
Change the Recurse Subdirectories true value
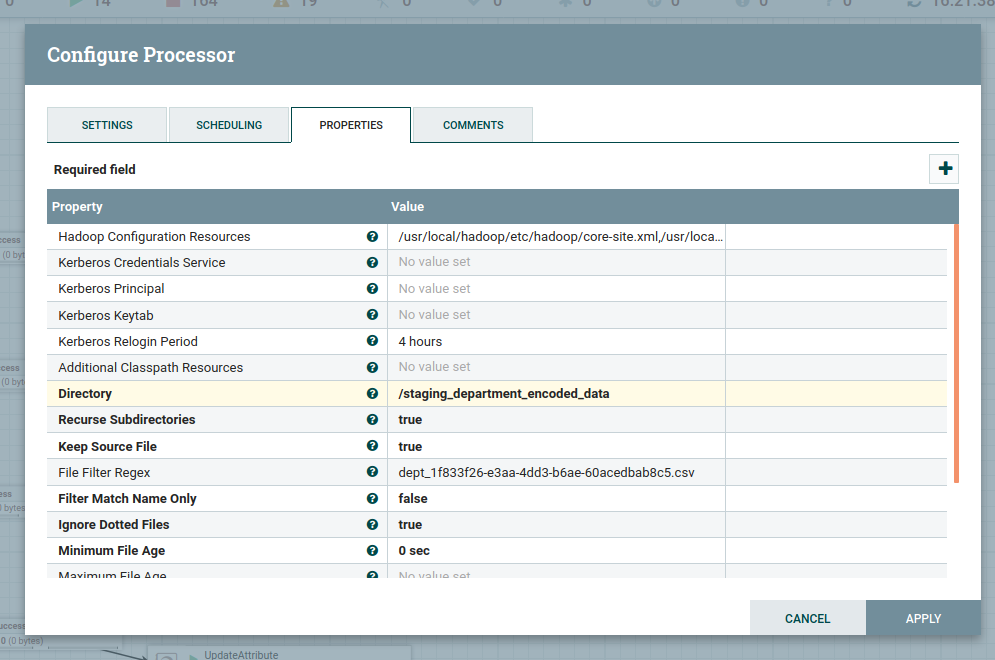[x=555, y=420]
